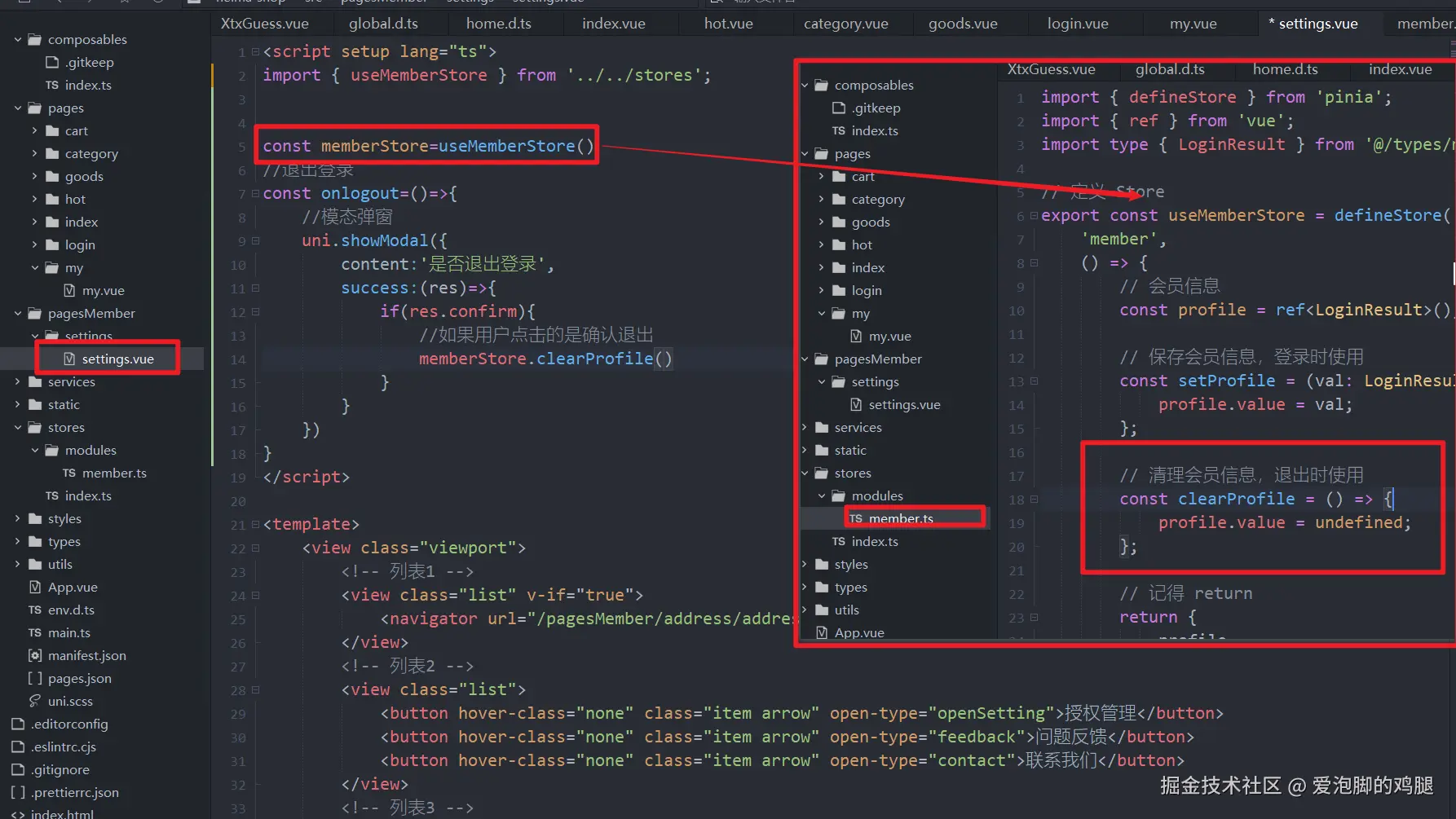Image resolution: width=1456 pixels, height=819 pixels.
Task: Expand the utils folder chevron in main tree
Action: pyautogui.click(x=18, y=564)
